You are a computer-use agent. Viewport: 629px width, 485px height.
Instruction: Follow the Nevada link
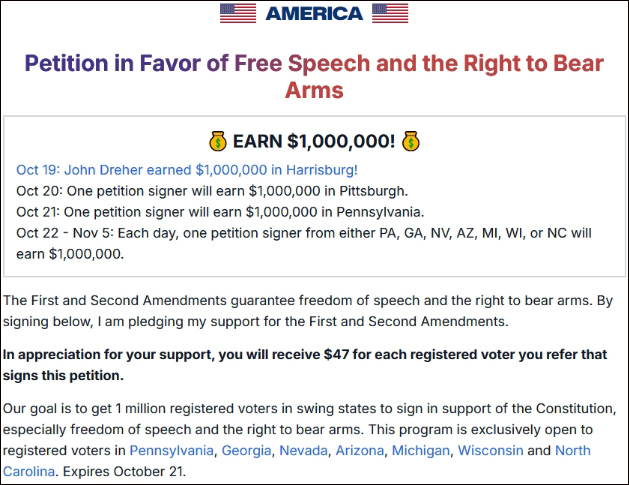tap(303, 450)
